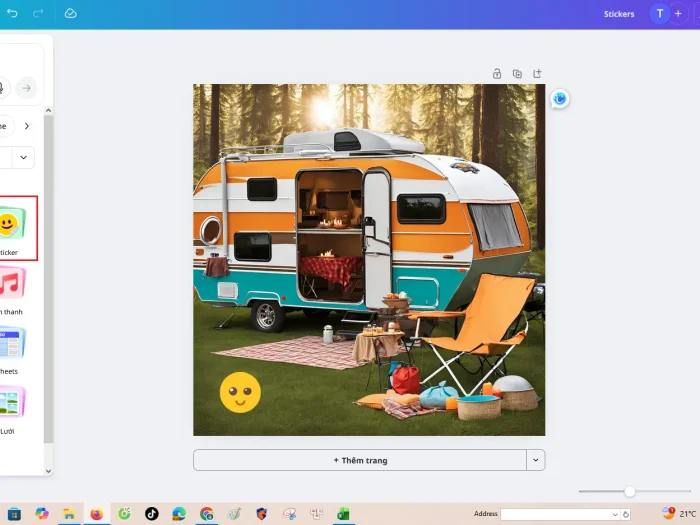Open the taskbar Address bar dropdown arrow

pyautogui.click(x=615, y=514)
